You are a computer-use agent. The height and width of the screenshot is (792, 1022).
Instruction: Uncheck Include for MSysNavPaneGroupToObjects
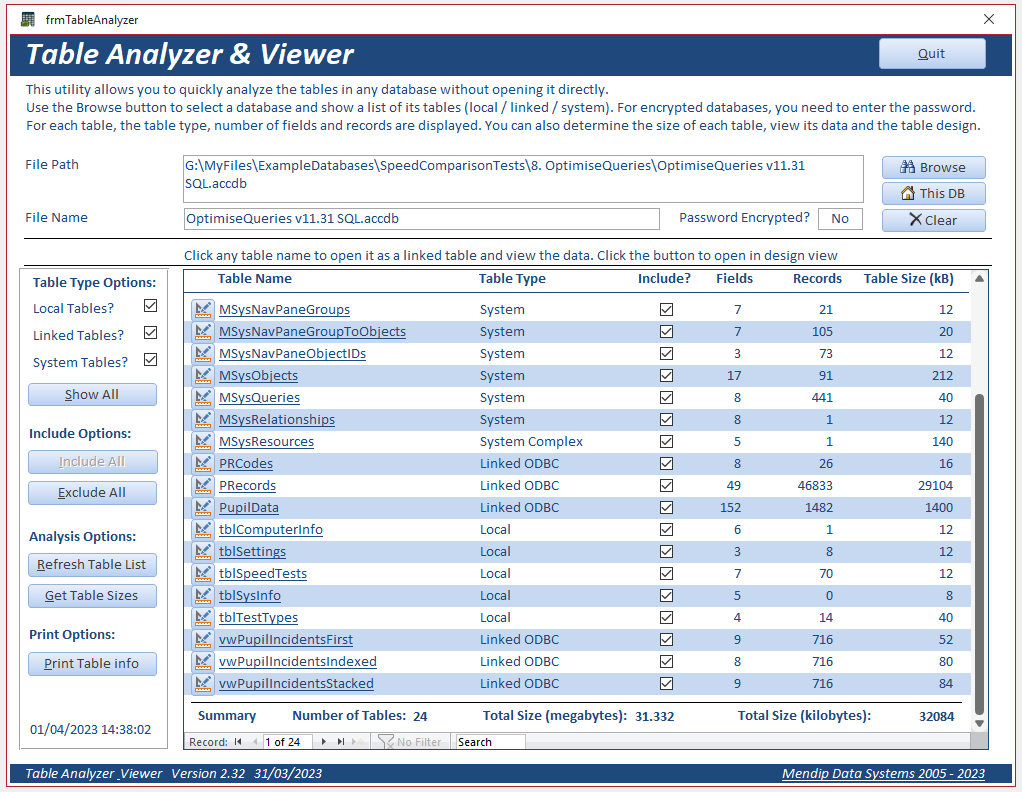[666, 332]
